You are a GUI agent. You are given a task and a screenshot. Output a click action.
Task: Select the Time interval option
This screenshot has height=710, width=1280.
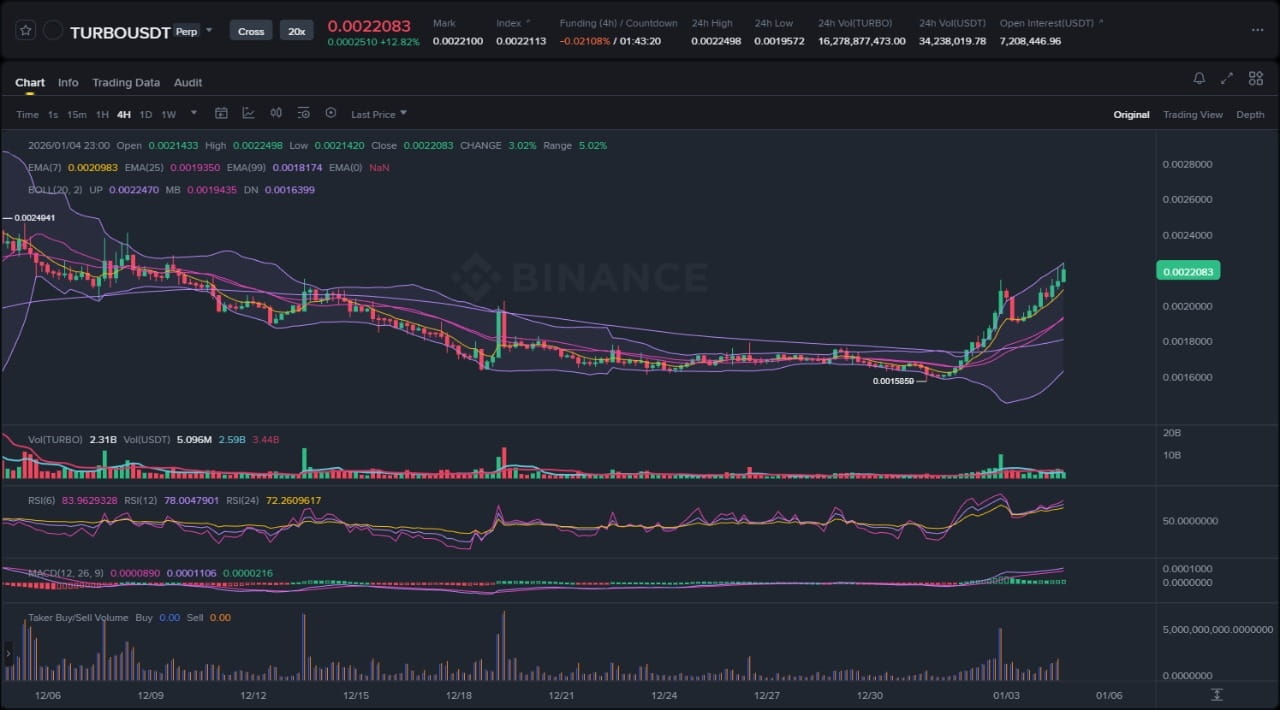pos(27,115)
